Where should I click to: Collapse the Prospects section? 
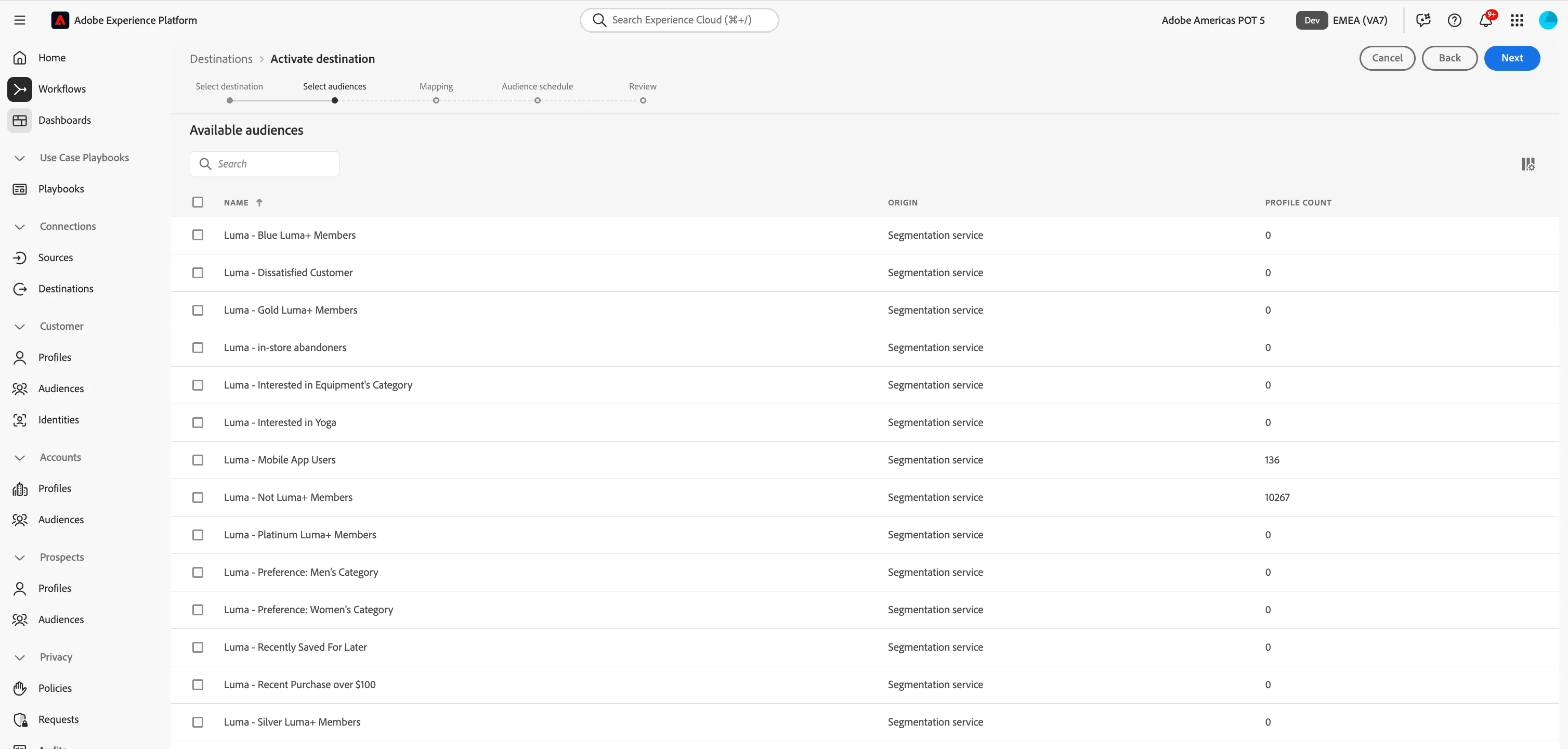click(x=19, y=557)
